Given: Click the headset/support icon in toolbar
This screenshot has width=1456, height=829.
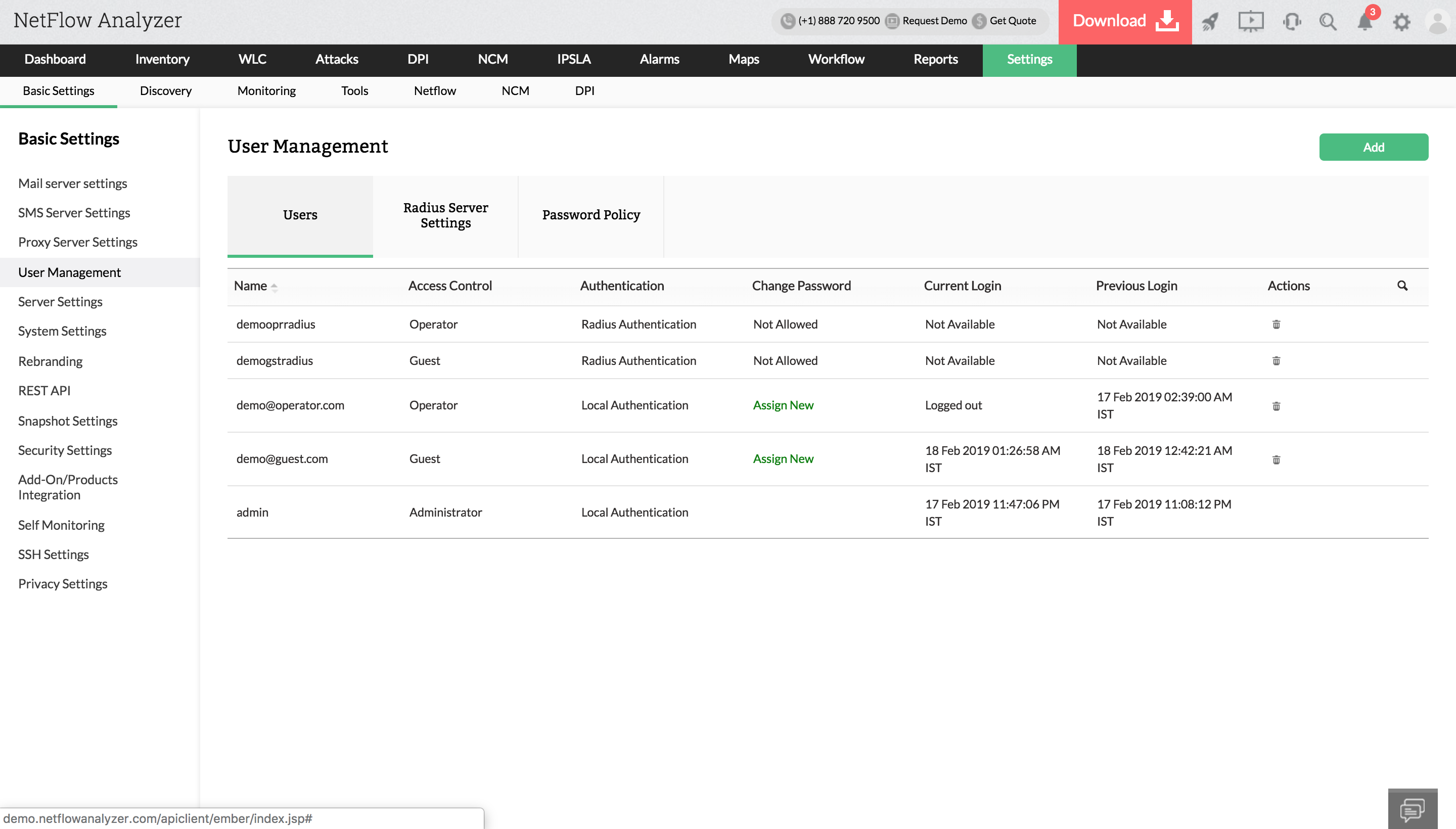Looking at the screenshot, I should 1291,21.
